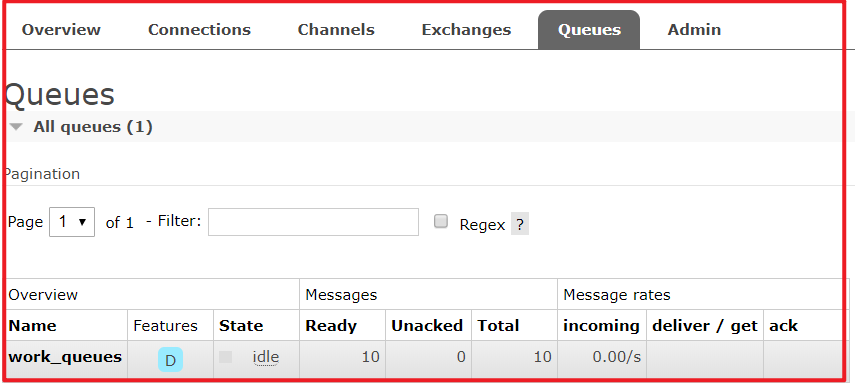Enable the Regex checkbox
Viewport: 855px width, 389px height.
441,221
